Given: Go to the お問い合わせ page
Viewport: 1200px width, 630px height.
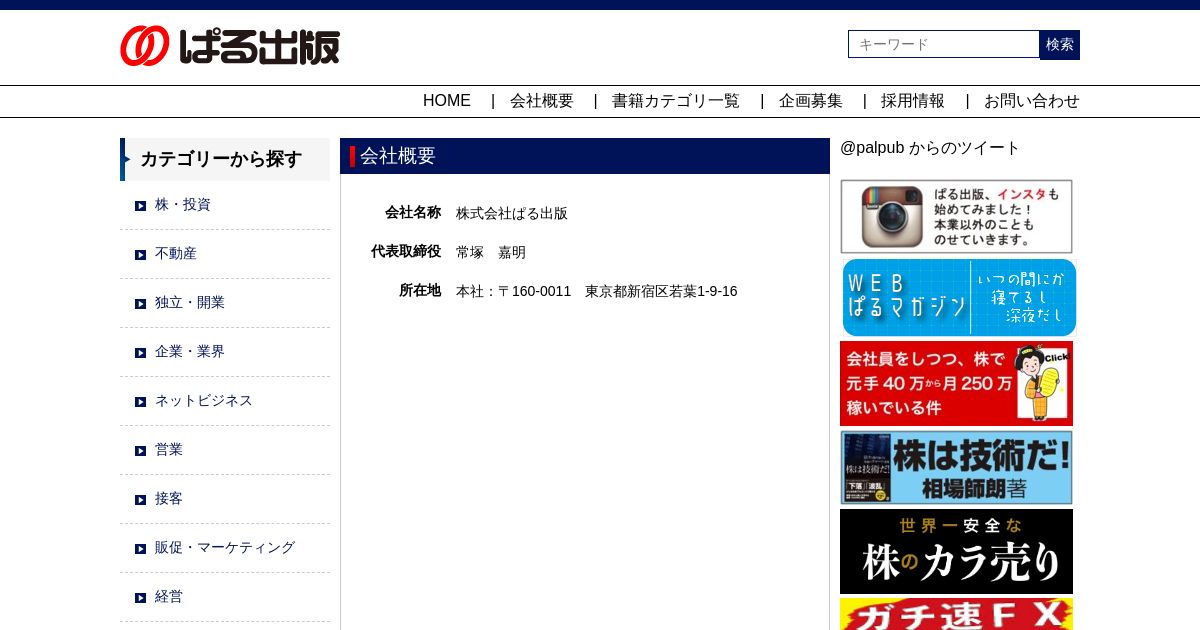Looking at the screenshot, I should click(1032, 101).
